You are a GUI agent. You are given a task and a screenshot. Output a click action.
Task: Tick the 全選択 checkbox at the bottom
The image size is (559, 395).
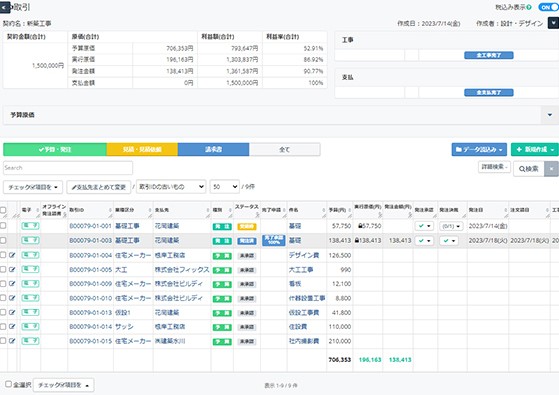pyautogui.click(x=9, y=384)
